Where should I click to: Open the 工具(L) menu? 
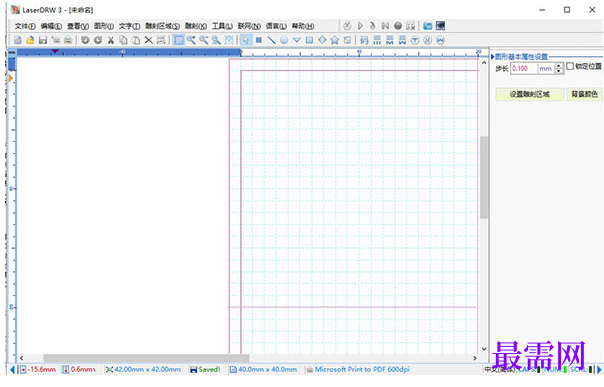pyautogui.click(x=222, y=26)
